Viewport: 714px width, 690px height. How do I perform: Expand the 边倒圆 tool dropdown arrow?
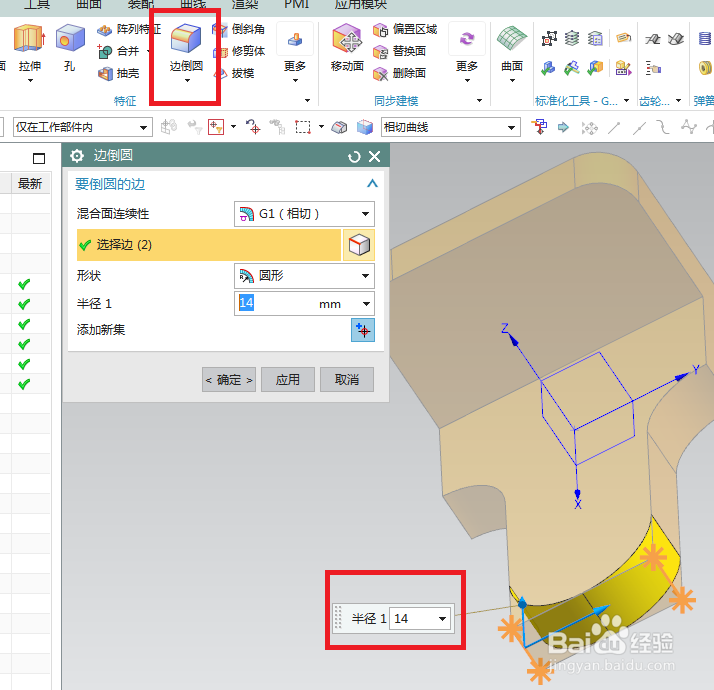tap(187, 81)
